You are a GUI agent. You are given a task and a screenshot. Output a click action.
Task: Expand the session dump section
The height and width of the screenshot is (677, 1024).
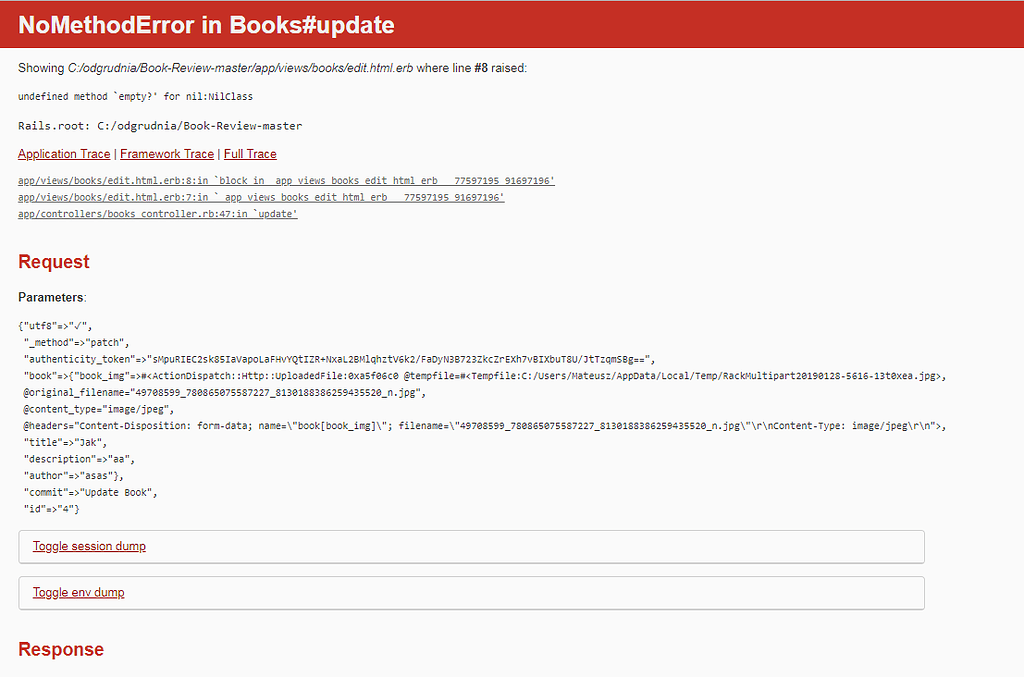[x=89, y=546]
